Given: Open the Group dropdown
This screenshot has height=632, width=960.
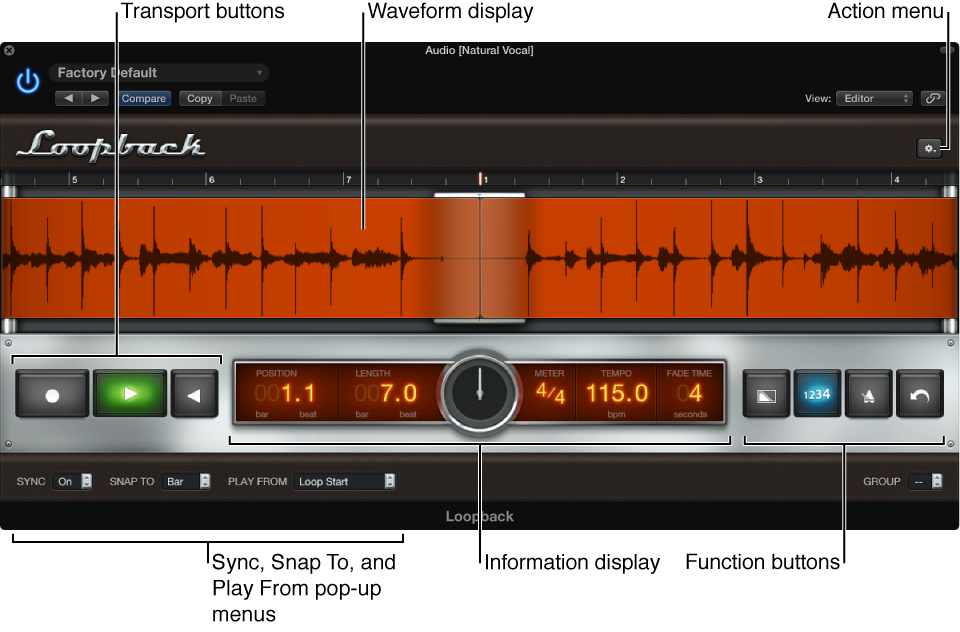Looking at the screenshot, I should pos(924,480).
